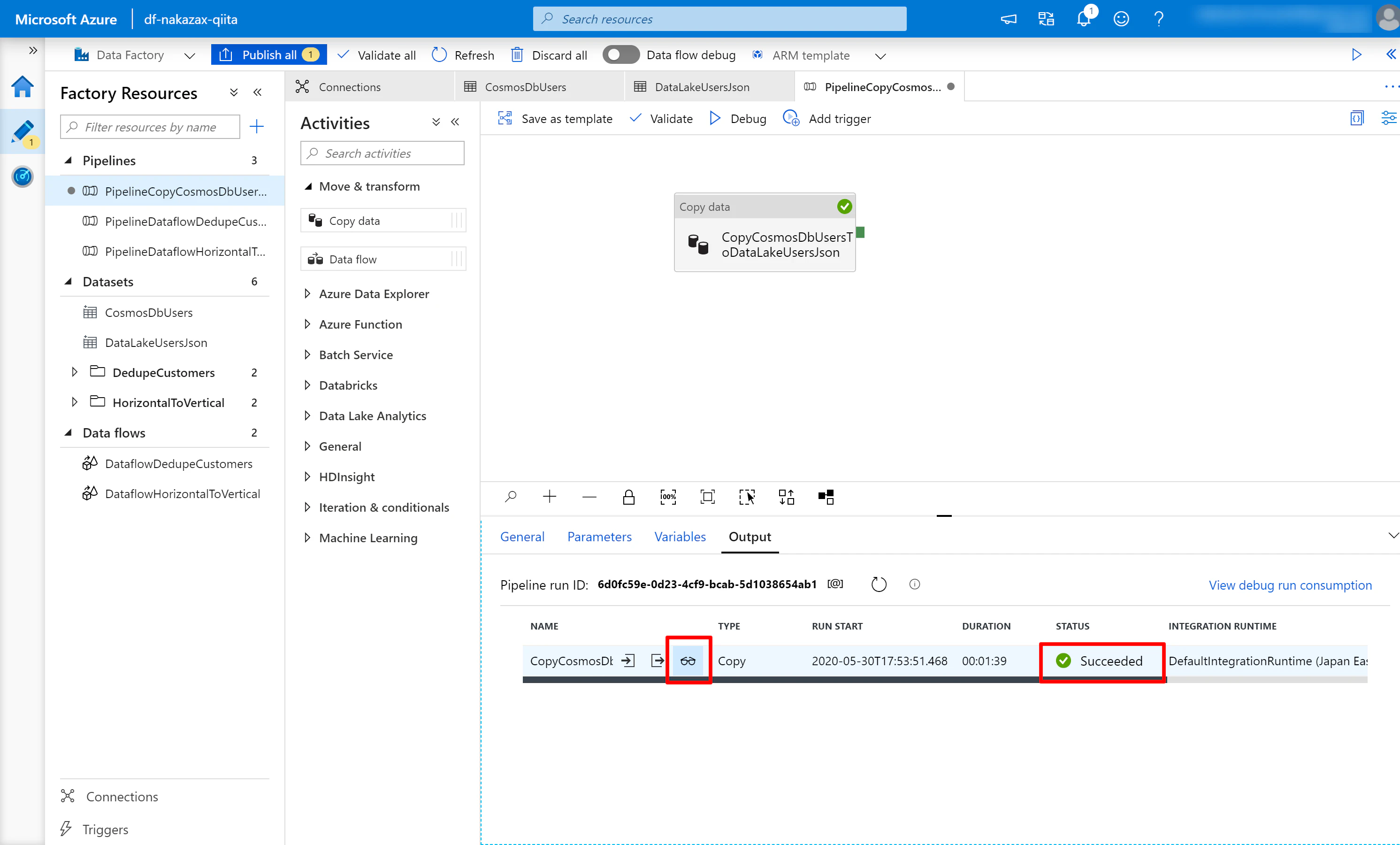Click the Filter resources by name field
The width and height of the screenshot is (1400, 845).
150,127
